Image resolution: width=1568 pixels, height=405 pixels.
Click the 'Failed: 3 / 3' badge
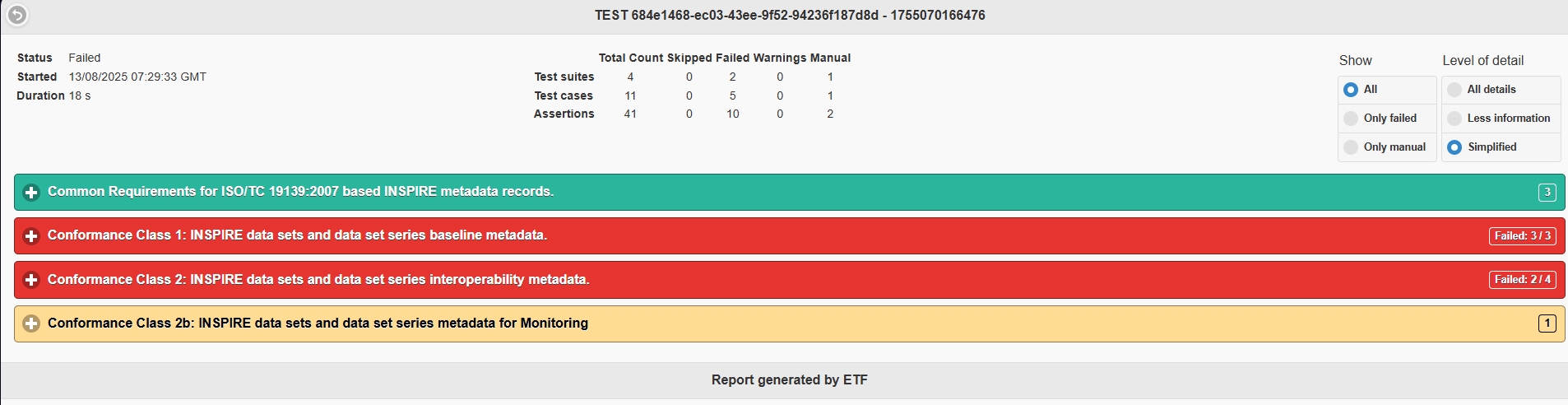point(1522,236)
